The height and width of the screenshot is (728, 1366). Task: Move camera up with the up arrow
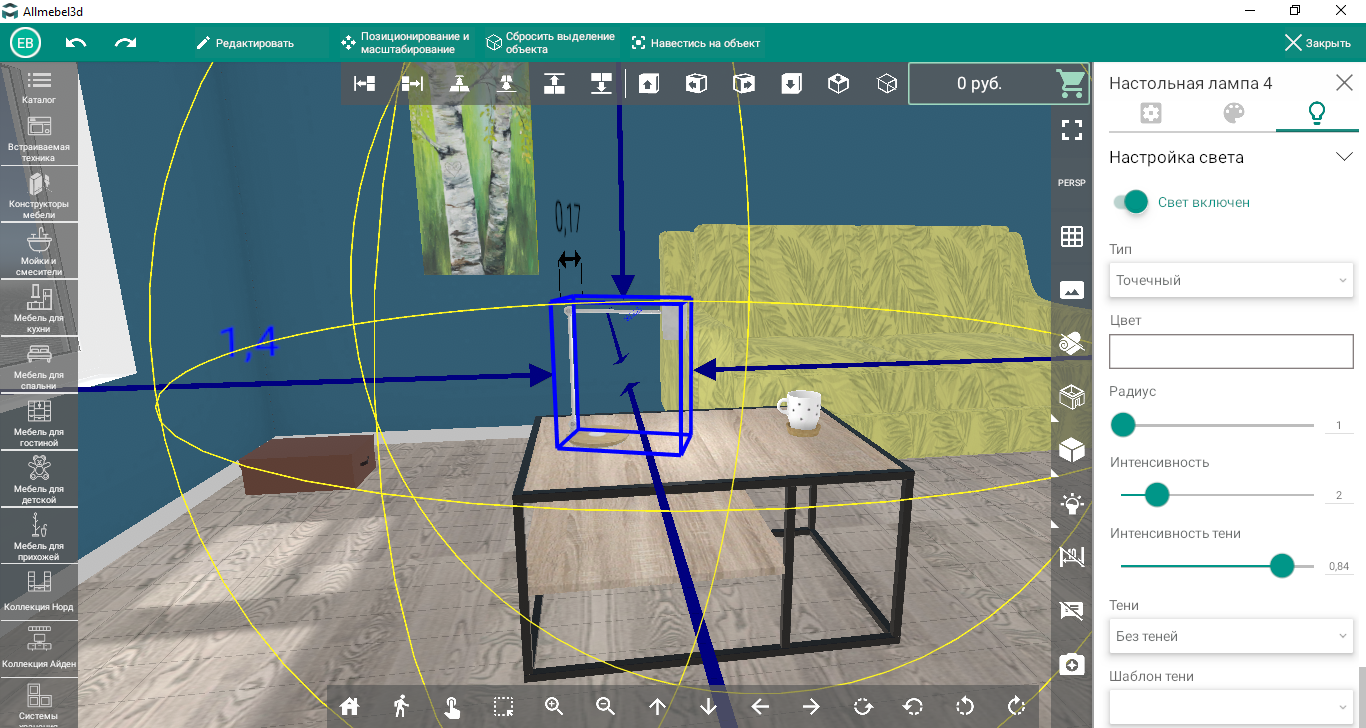point(657,706)
